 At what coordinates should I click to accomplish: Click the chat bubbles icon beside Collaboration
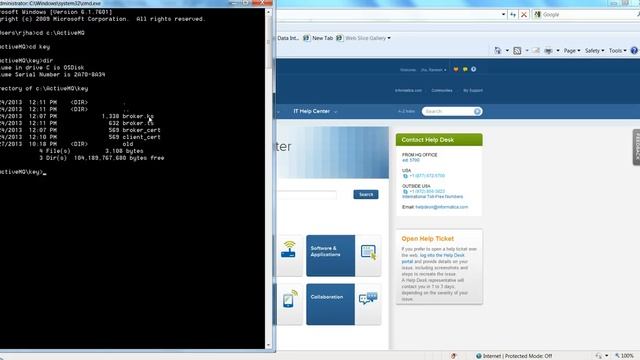(368, 298)
